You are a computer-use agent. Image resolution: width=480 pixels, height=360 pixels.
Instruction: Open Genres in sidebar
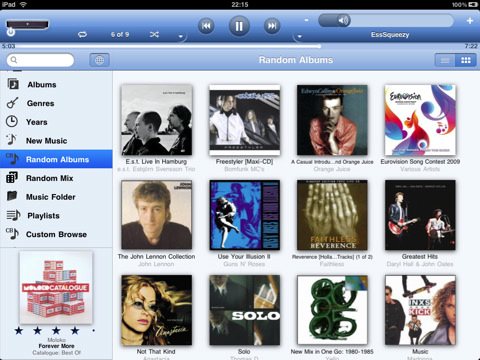pos(56,103)
